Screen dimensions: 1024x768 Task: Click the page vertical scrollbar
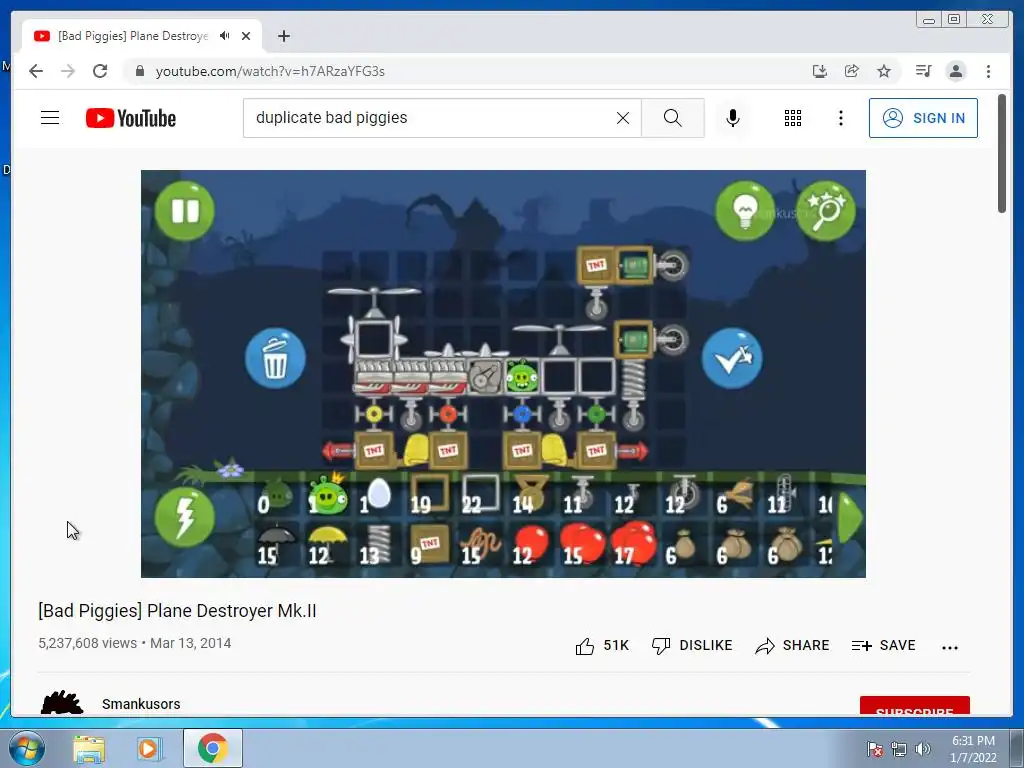1002,153
